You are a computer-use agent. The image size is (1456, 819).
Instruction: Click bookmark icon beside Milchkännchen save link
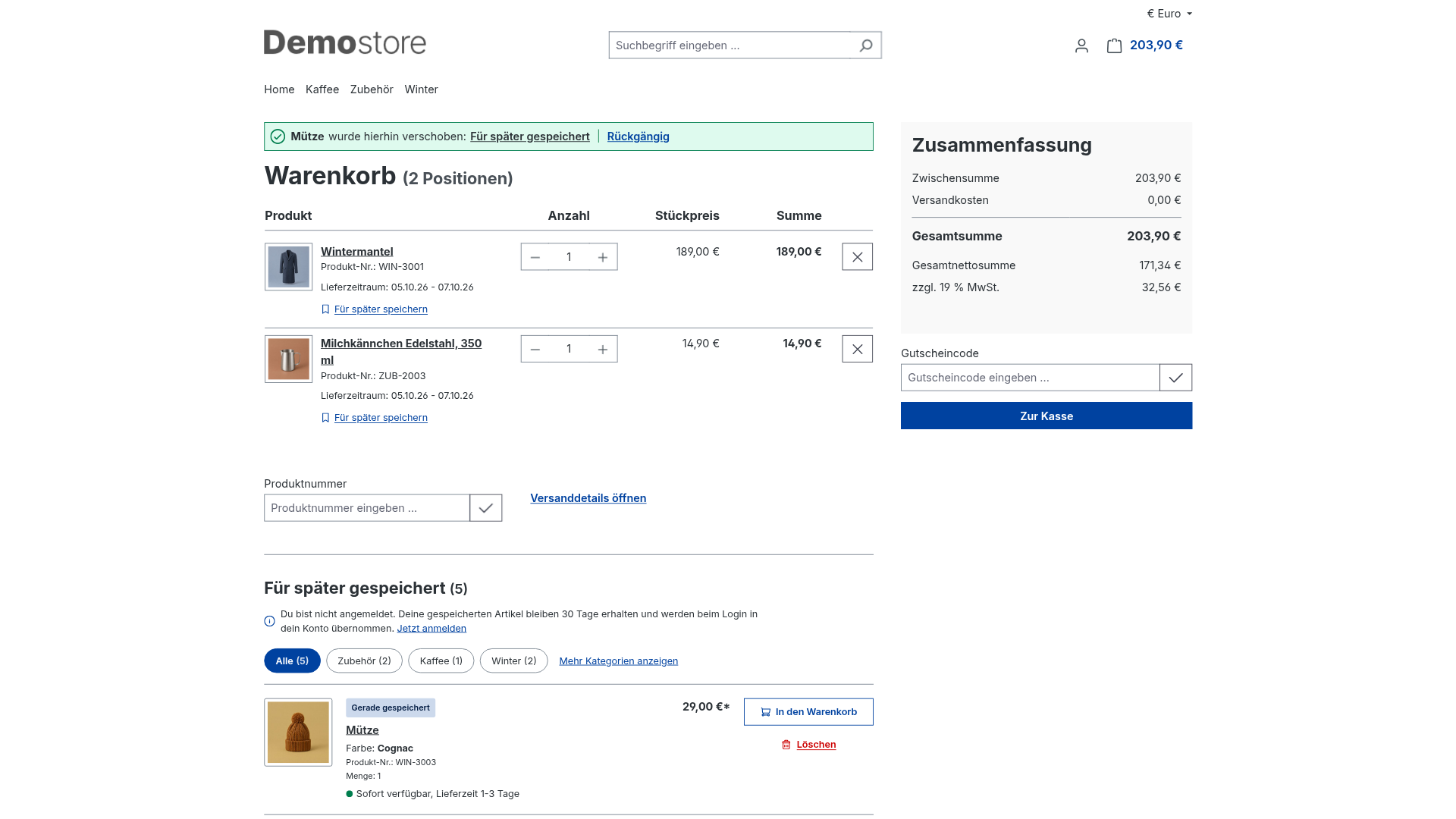325,418
